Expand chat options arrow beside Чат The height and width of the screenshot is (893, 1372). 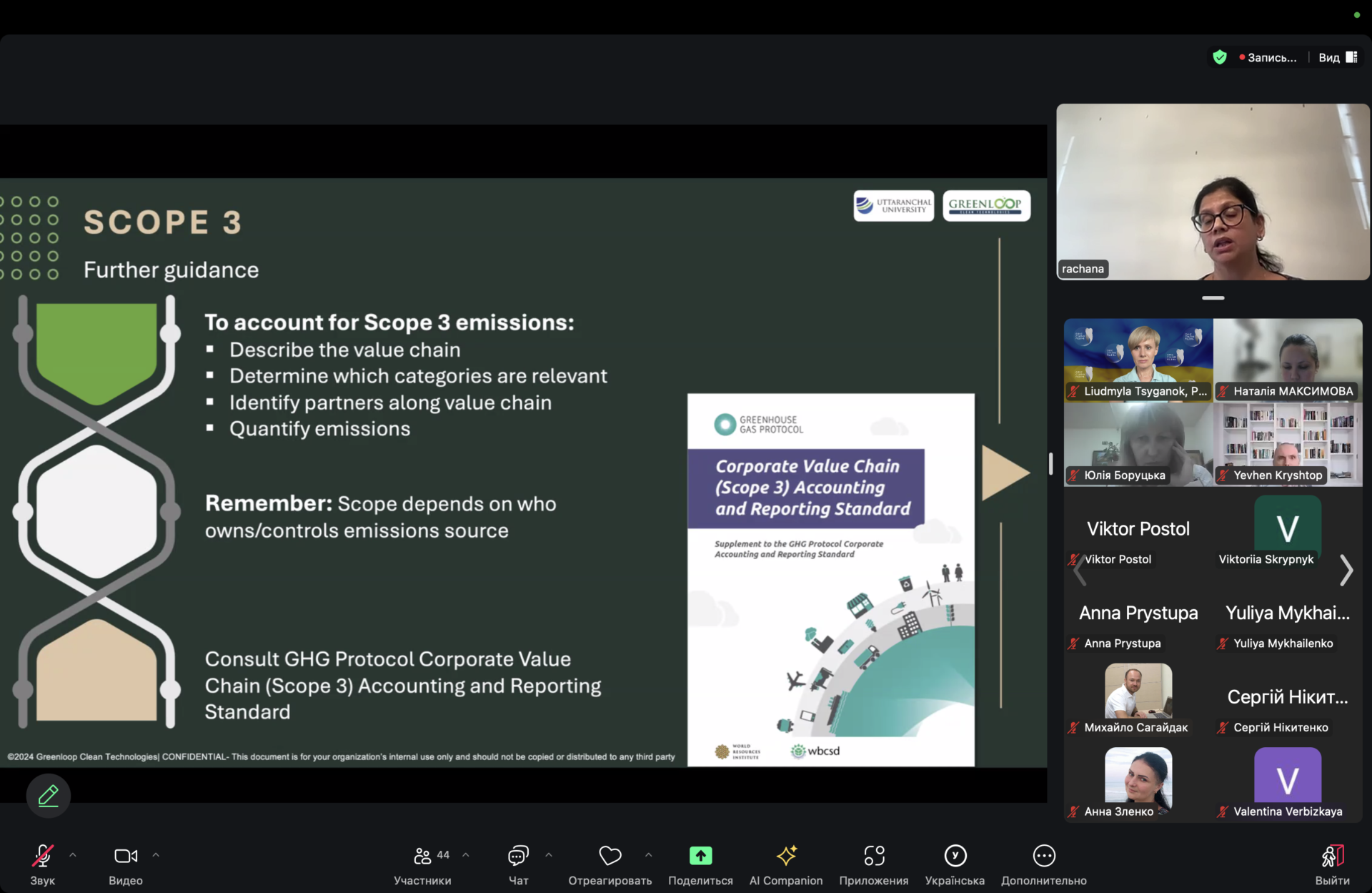(549, 855)
